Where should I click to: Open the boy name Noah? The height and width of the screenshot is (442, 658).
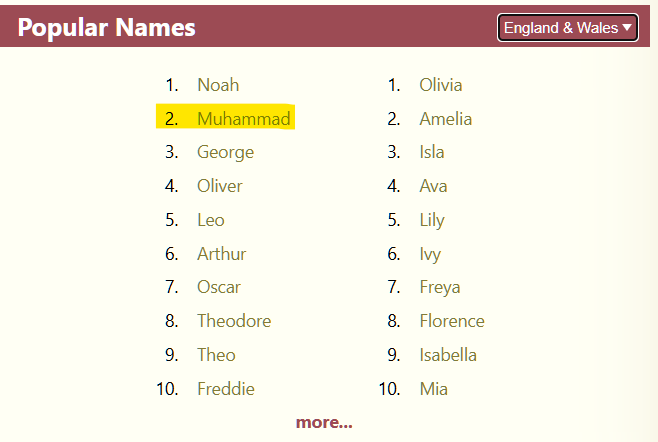218,85
